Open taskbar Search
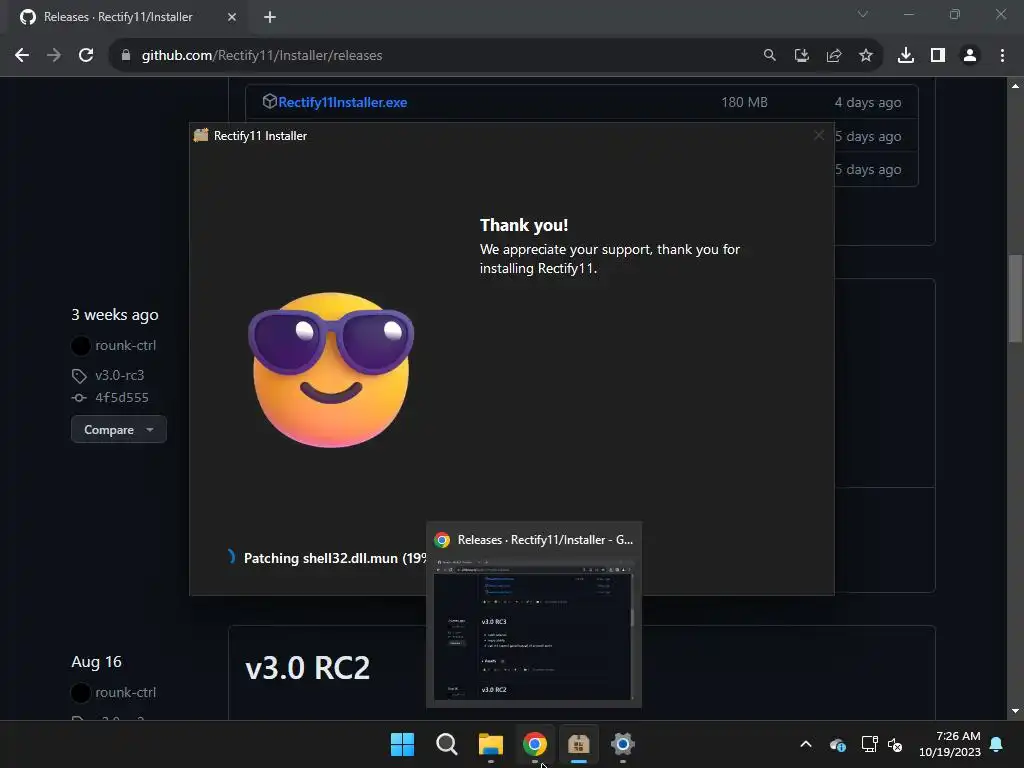This screenshot has height=768, width=1024. pos(447,744)
